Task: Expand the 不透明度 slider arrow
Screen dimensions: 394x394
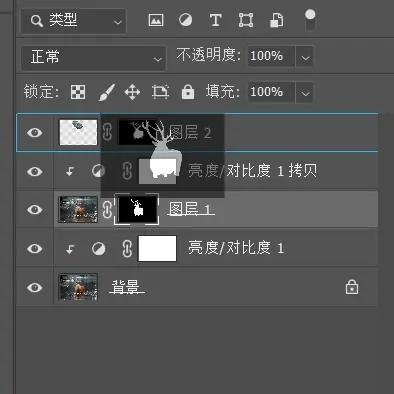Action: pyautogui.click(x=305, y=57)
